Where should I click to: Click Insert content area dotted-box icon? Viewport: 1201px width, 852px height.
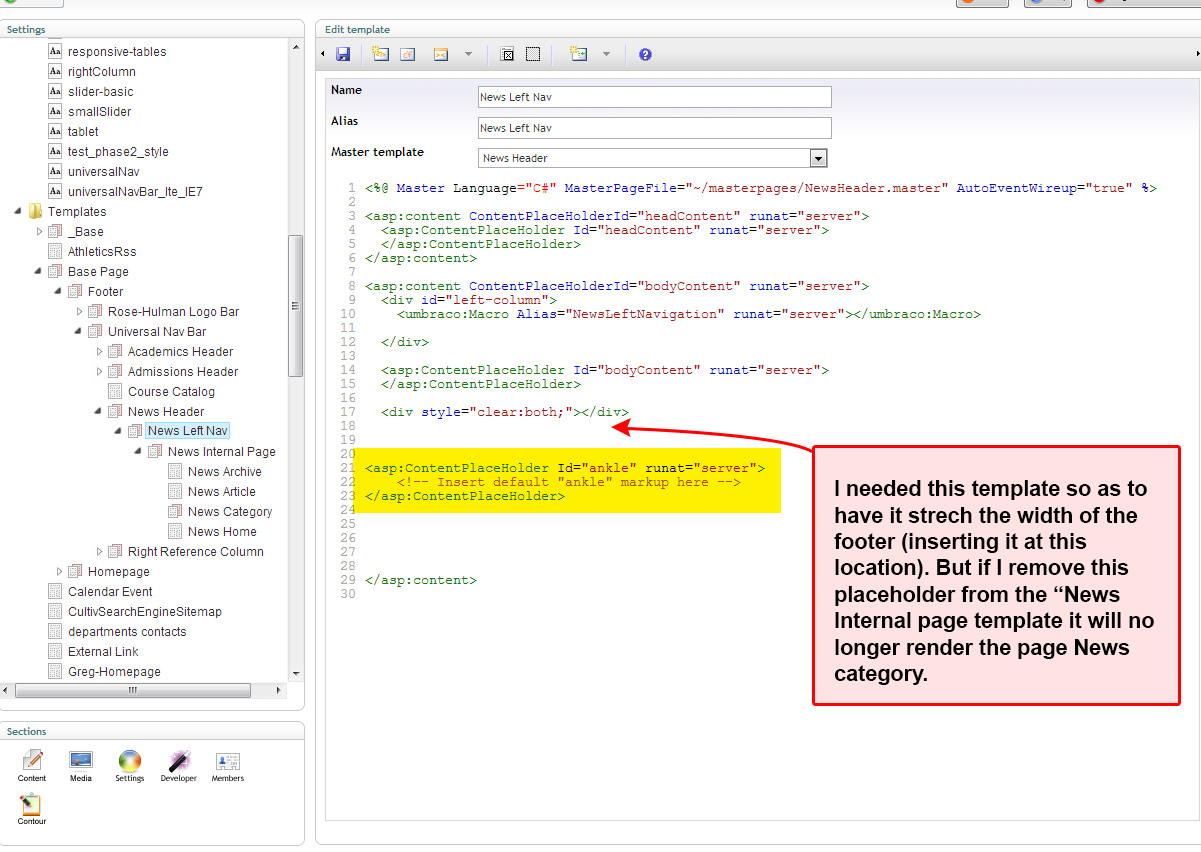533,54
